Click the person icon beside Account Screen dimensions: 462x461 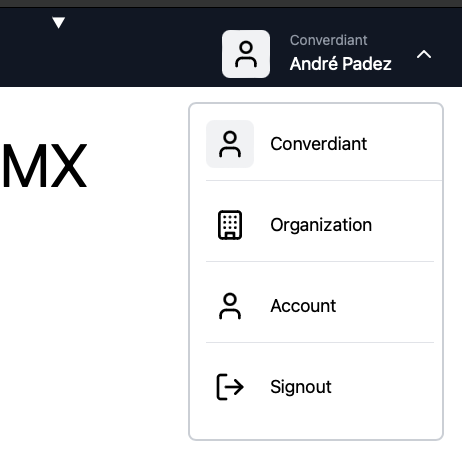[230, 306]
